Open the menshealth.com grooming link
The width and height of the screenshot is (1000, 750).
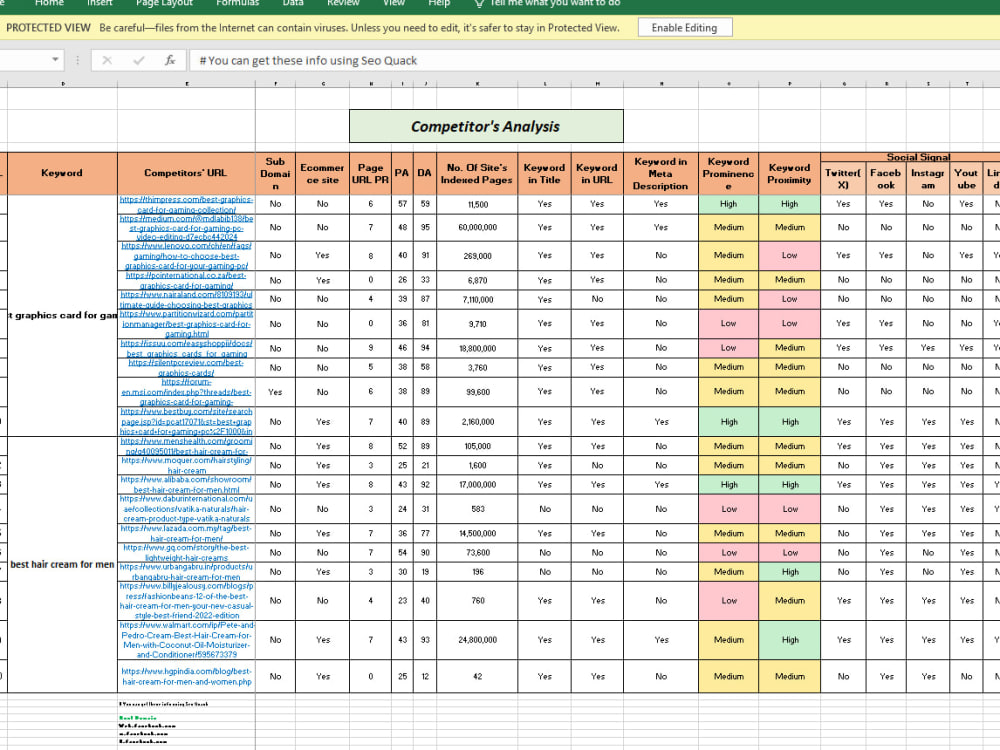tap(186, 446)
